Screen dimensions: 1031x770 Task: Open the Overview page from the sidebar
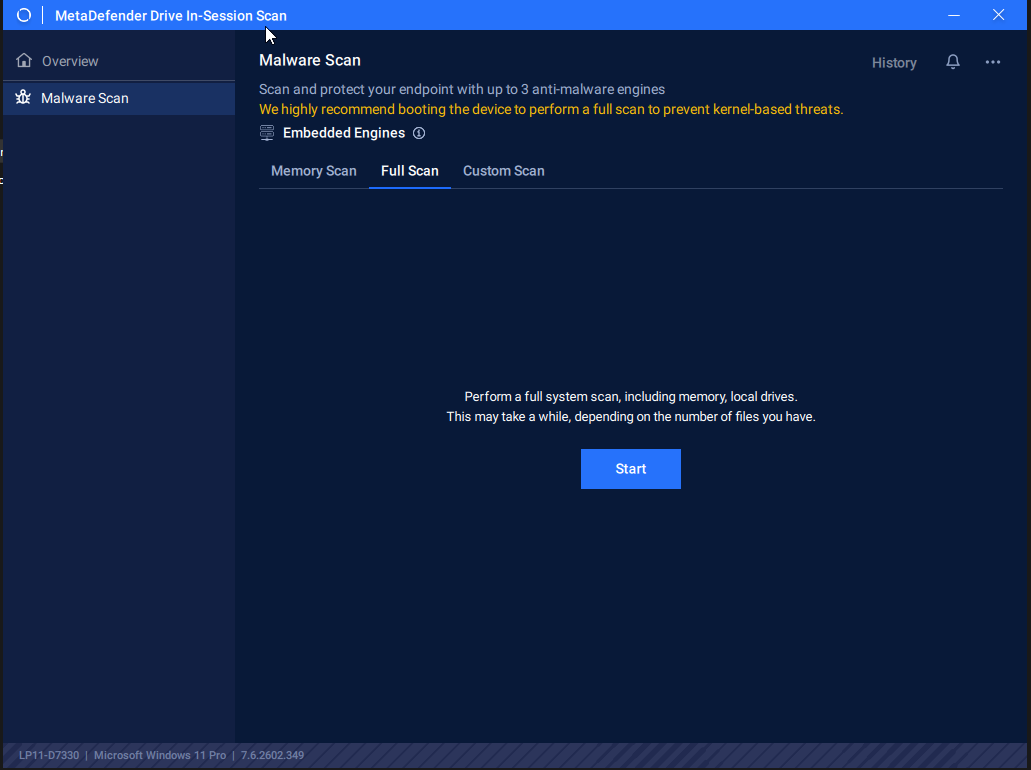[70, 61]
